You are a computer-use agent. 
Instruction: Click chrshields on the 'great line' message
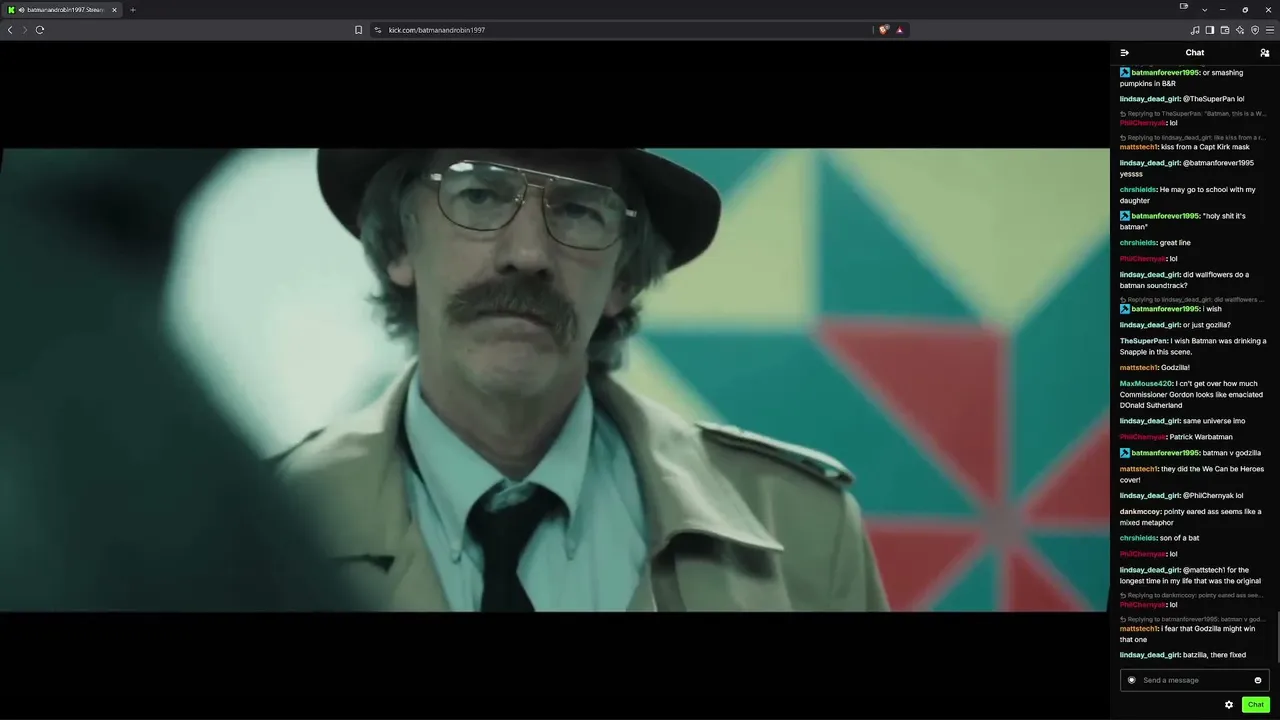(1138, 243)
